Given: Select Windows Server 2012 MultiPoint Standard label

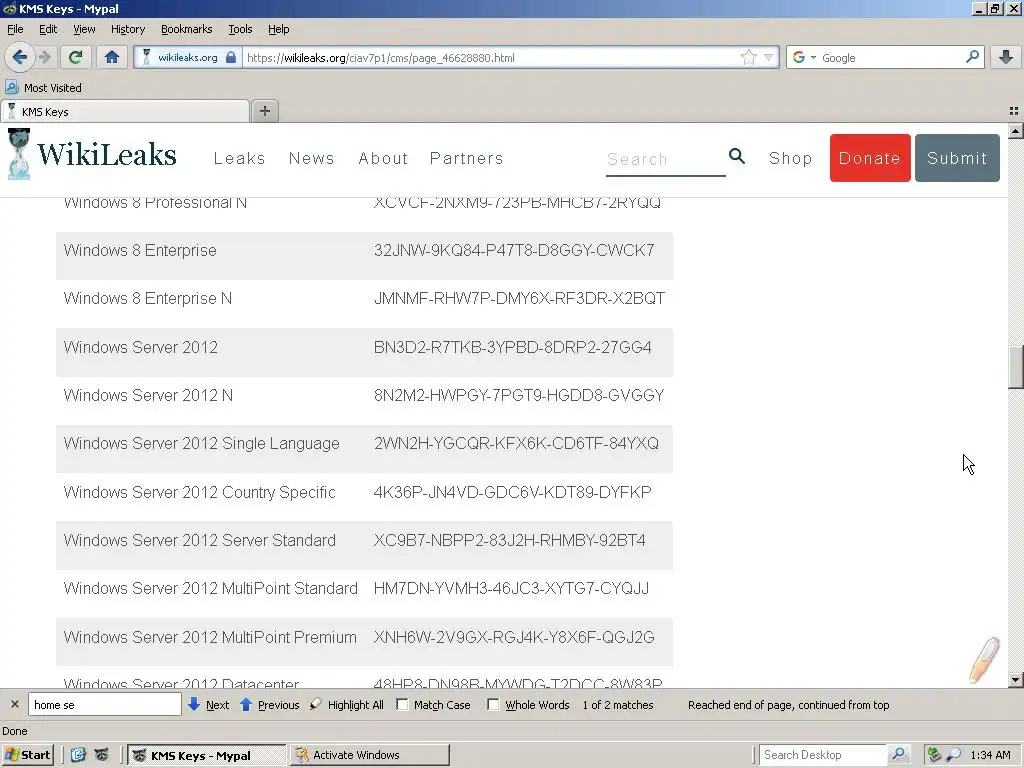Looking at the screenshot, I should pyautogui.click(x=210, y=588).
